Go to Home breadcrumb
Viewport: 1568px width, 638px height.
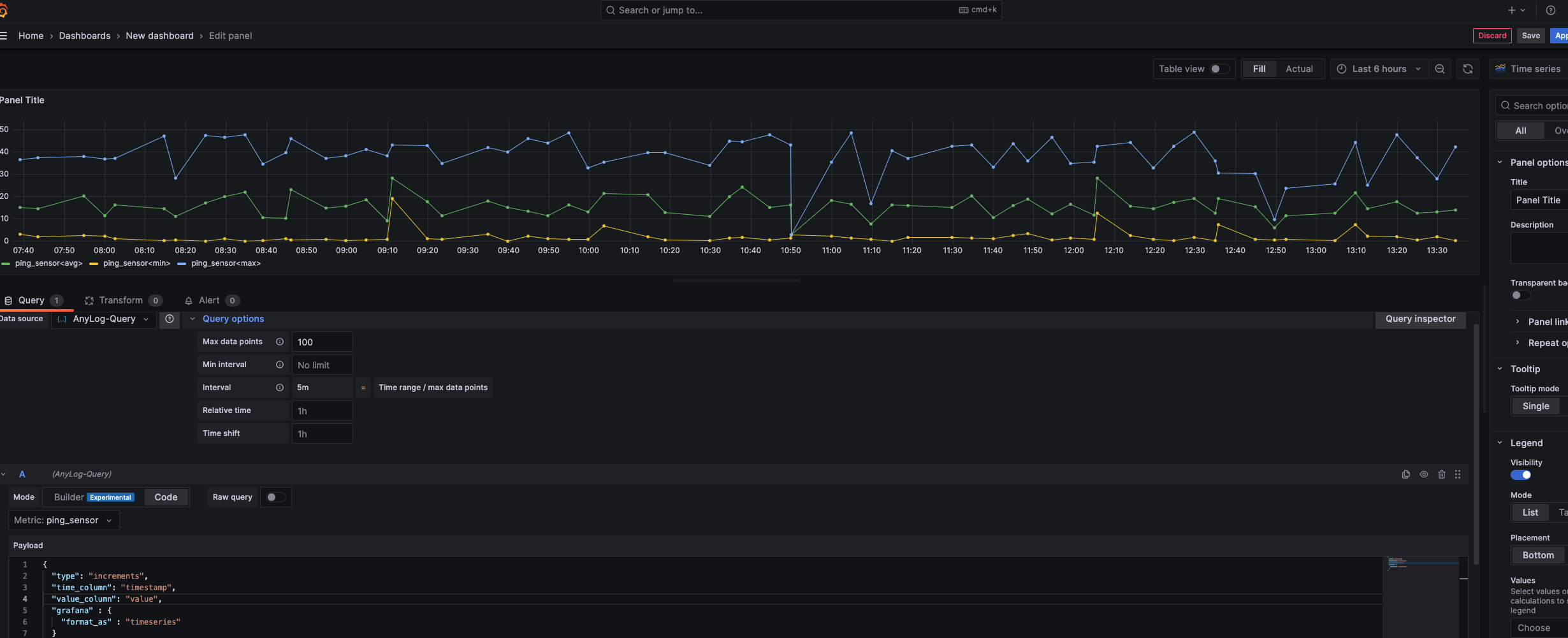31,36
